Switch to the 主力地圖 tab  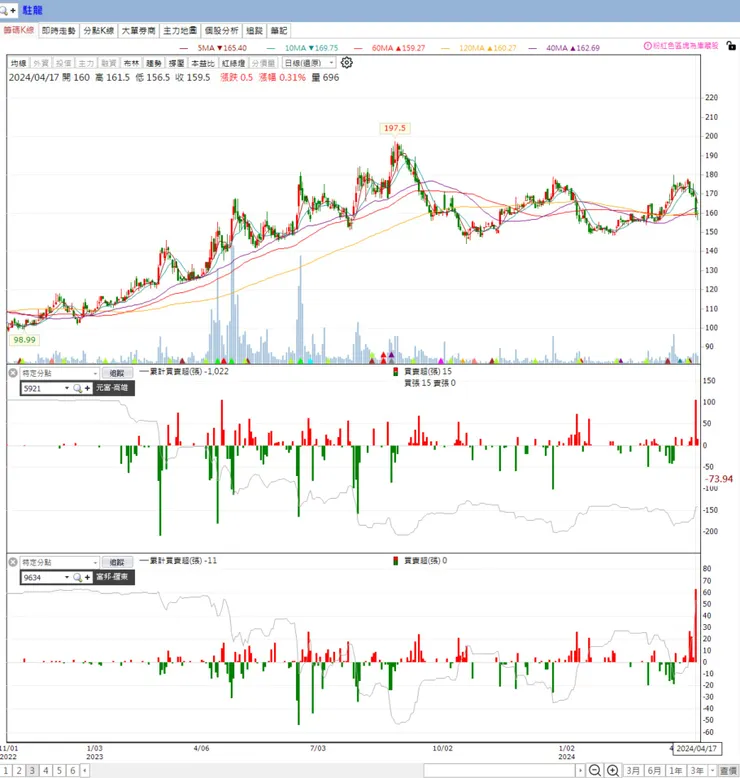coord(180,31)
